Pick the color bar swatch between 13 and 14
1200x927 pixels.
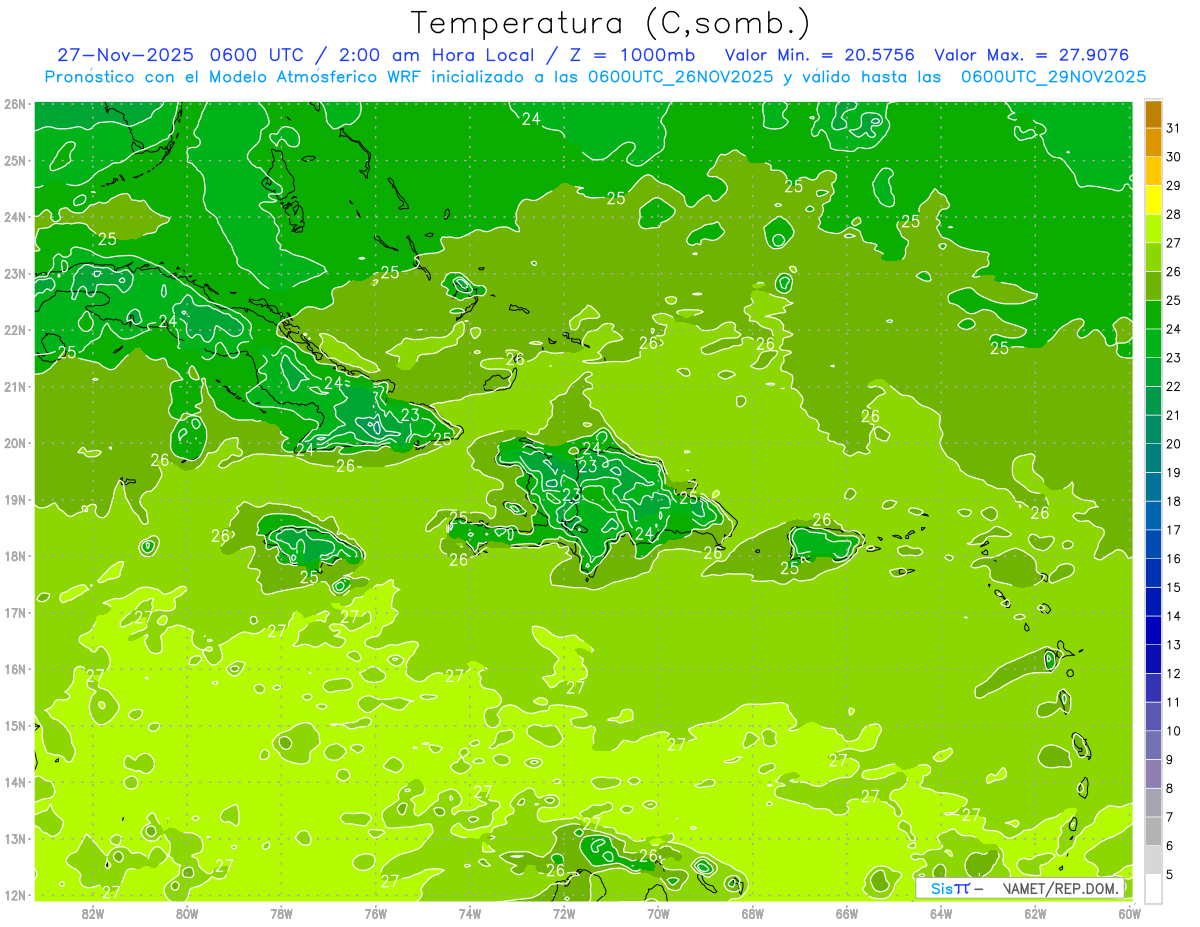tap(1153, 630)
